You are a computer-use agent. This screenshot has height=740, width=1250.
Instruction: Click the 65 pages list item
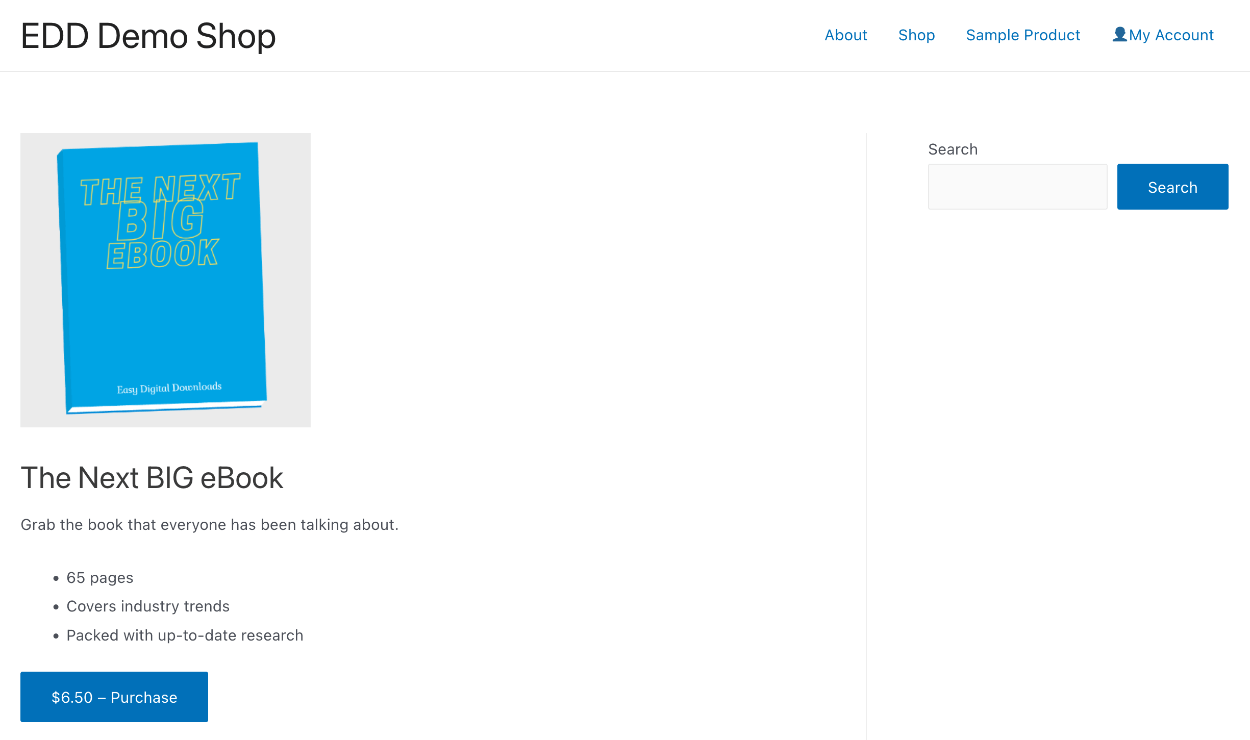[x=99, y=577]
